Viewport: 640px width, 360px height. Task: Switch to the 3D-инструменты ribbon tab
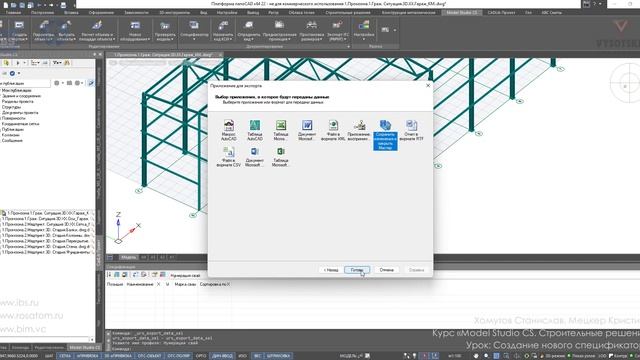pos(174,13)
